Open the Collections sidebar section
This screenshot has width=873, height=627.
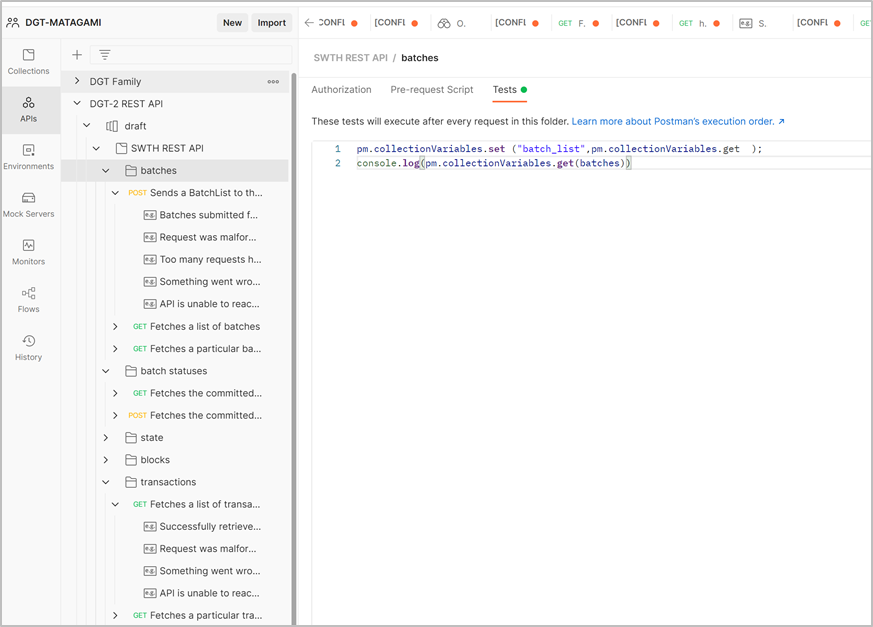pyautogui.click(x=28, y=62)
